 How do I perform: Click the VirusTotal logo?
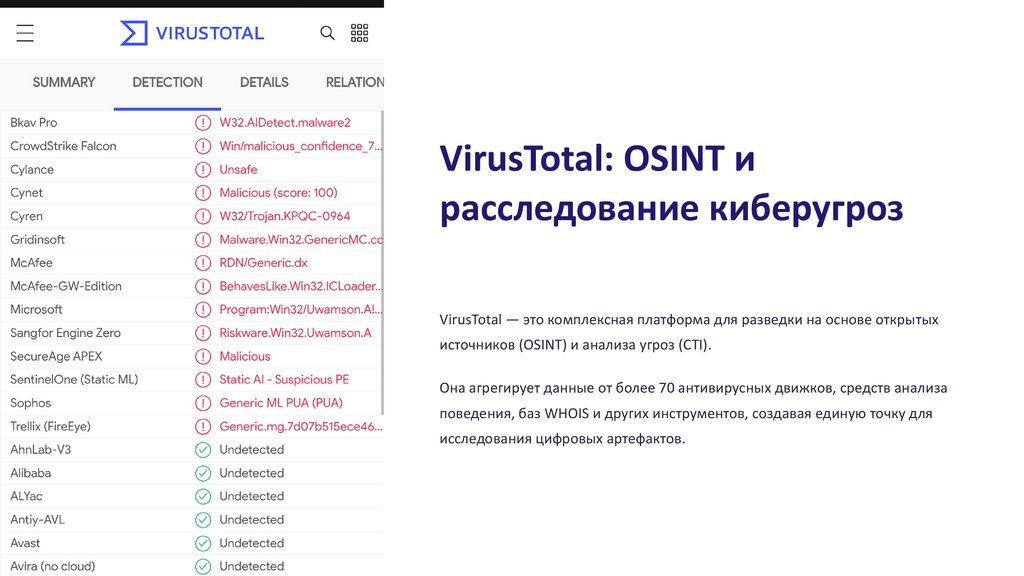tap(192, 33)
